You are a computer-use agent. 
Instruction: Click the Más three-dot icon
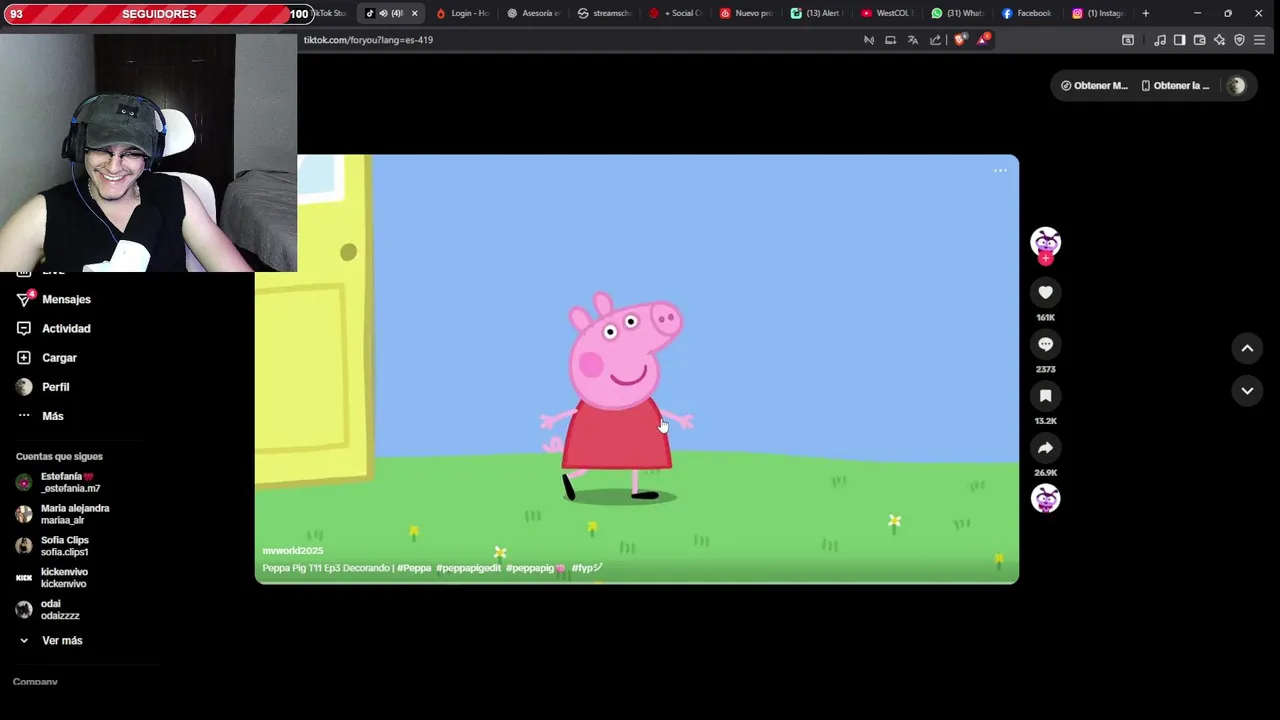(x=24, y=416)
